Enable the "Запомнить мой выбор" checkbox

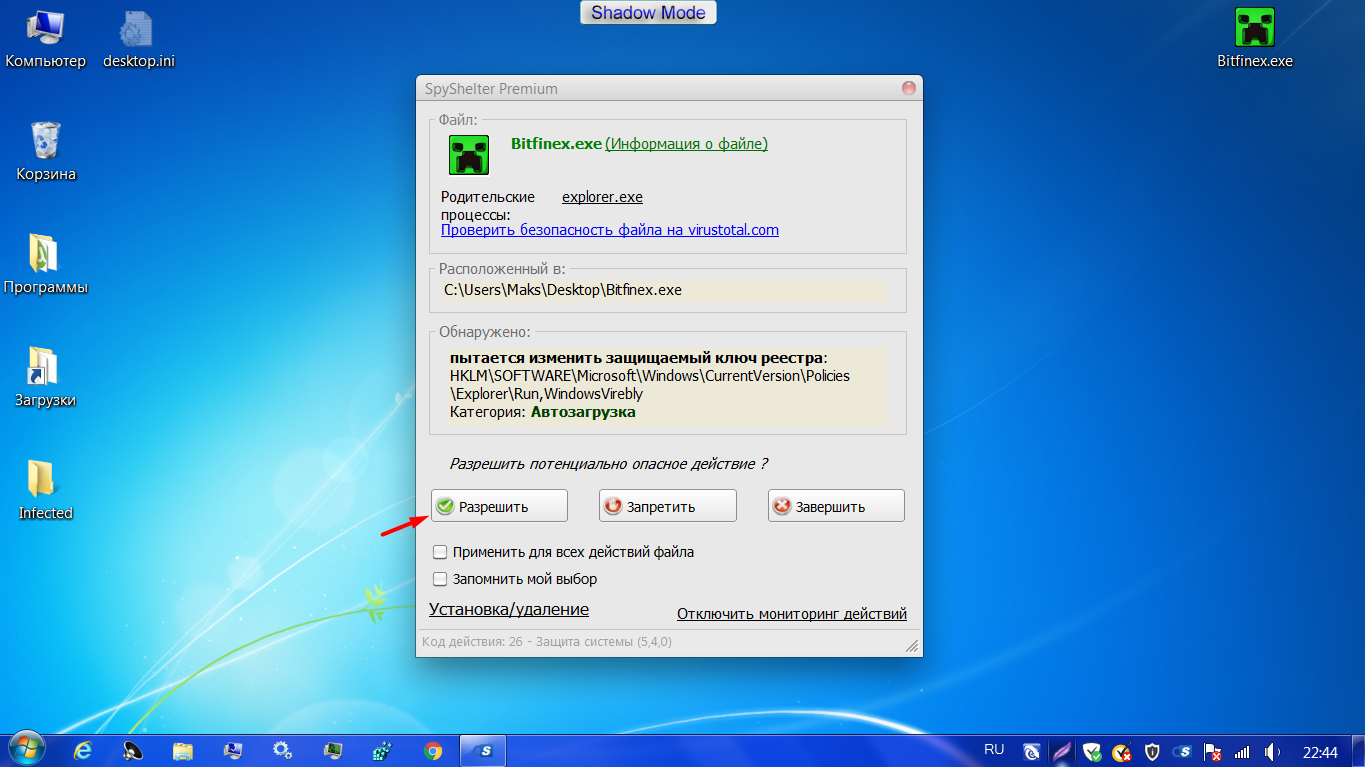tap(440, 579)
